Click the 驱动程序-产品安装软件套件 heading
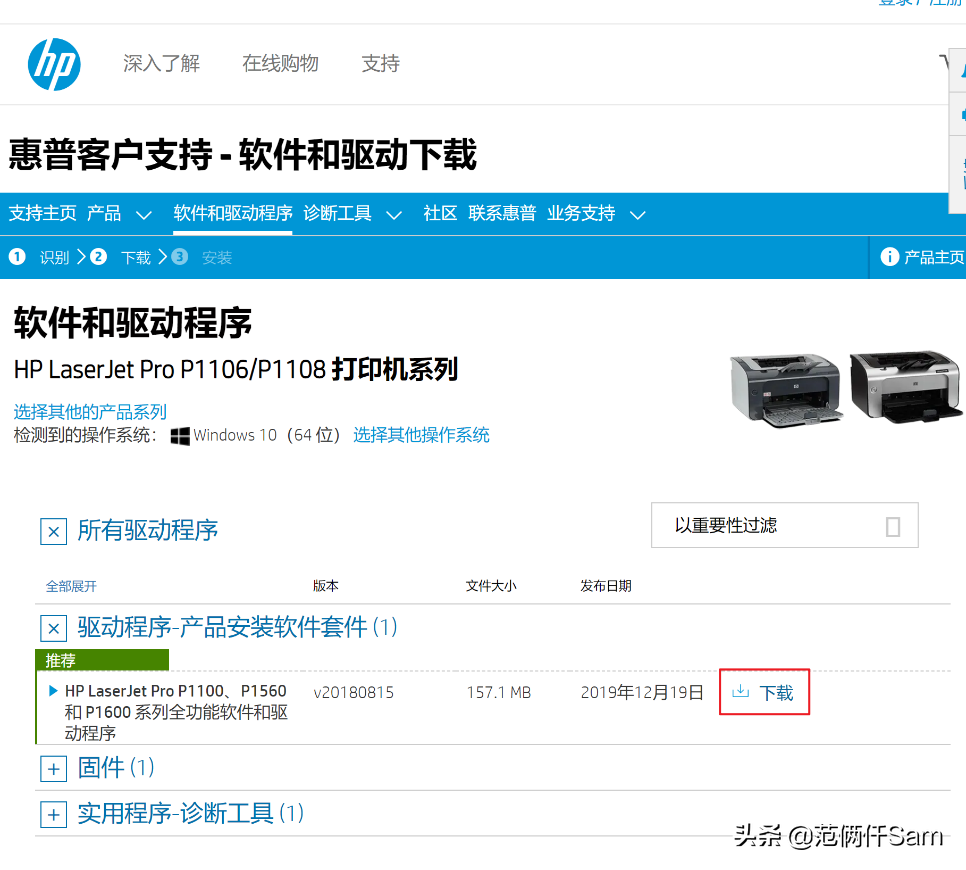This screenshot has height=870, width=966. [x=237, y=627]
